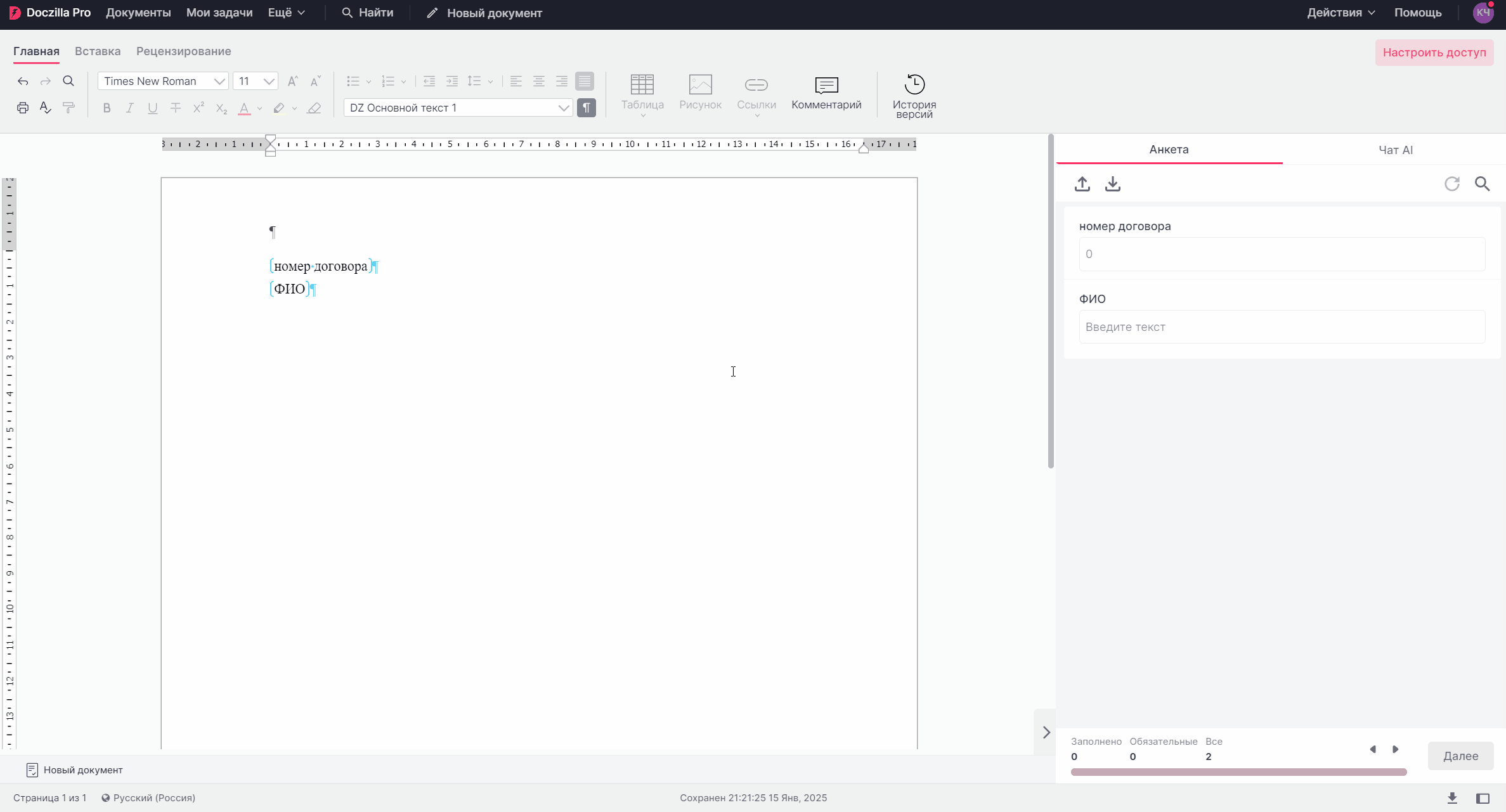The image size is (1506, 812).
Task: Switch to the Рецензирование tab
Action: point(183,51)
